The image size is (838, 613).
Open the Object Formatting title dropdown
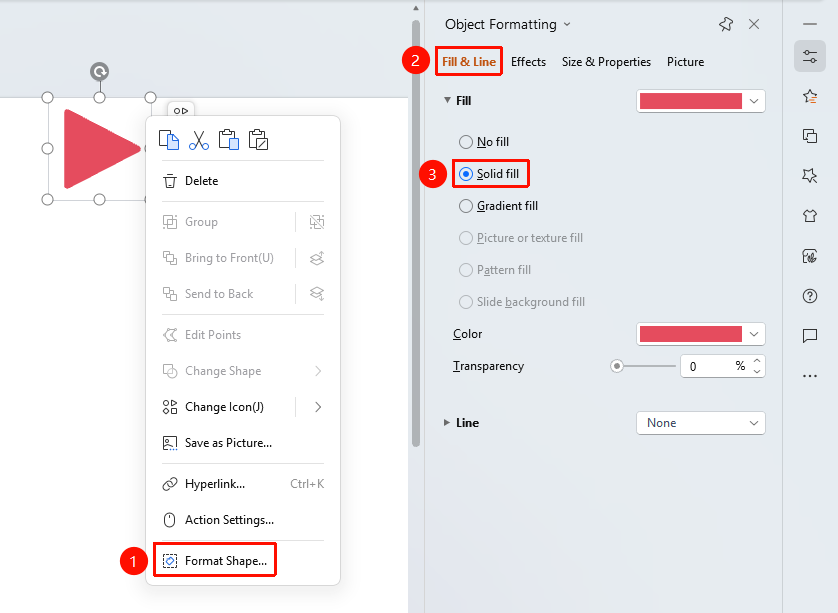tap(567, 24)
